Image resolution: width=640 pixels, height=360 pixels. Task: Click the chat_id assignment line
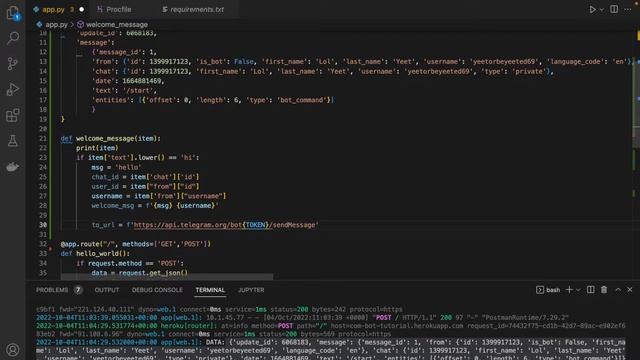coord(145,177)
